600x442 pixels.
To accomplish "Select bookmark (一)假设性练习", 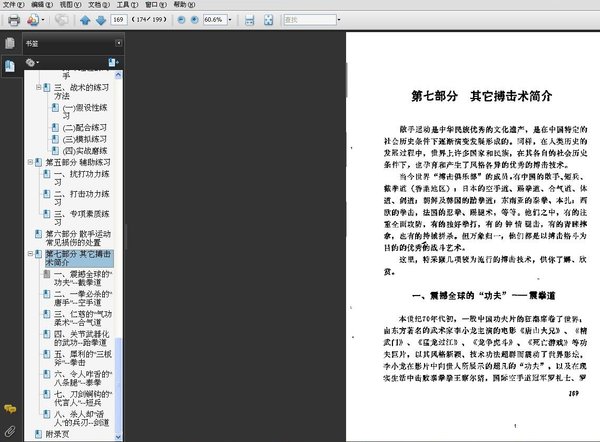I will click(x=85, y=111).
